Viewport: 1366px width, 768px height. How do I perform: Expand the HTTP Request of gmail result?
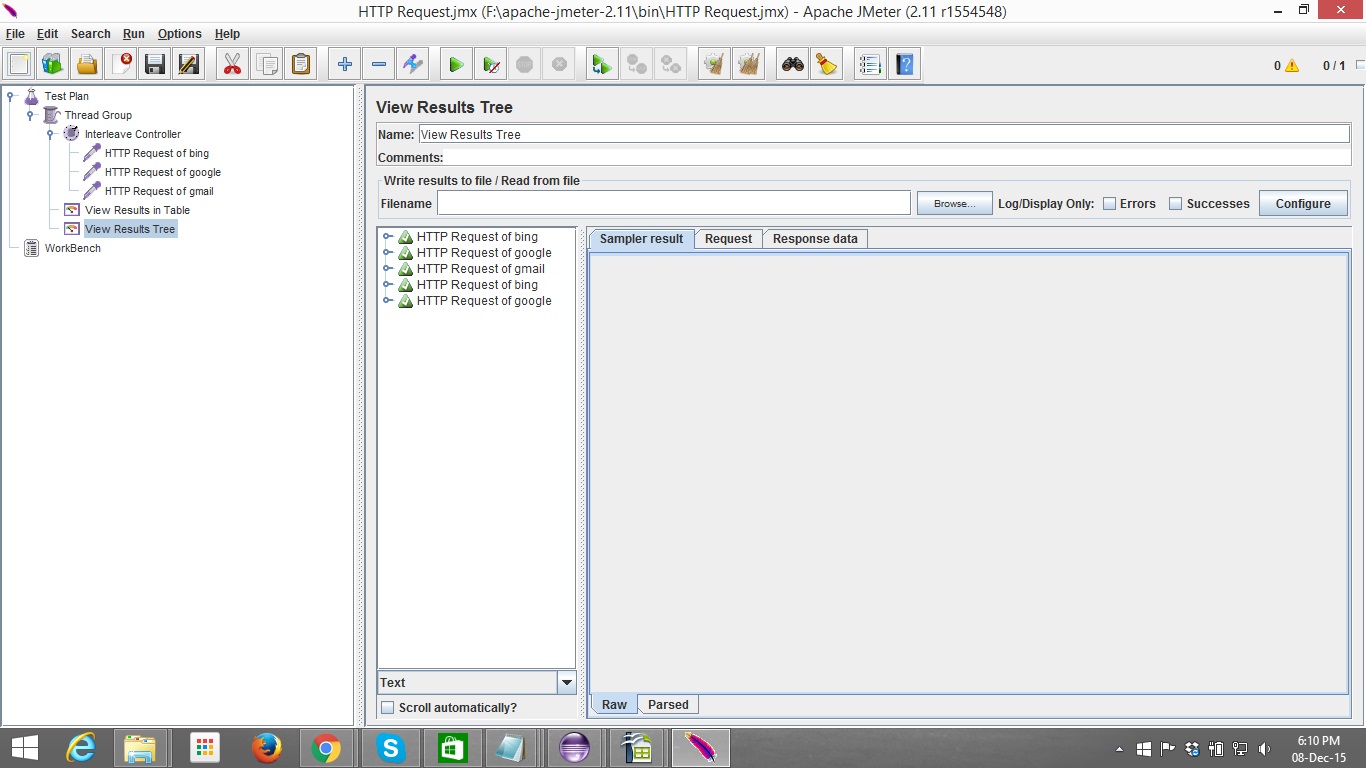click(388, 269)
